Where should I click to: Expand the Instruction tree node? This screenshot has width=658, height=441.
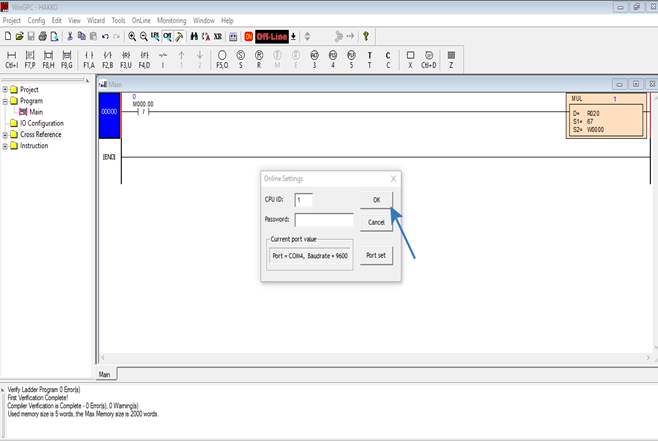5,146
